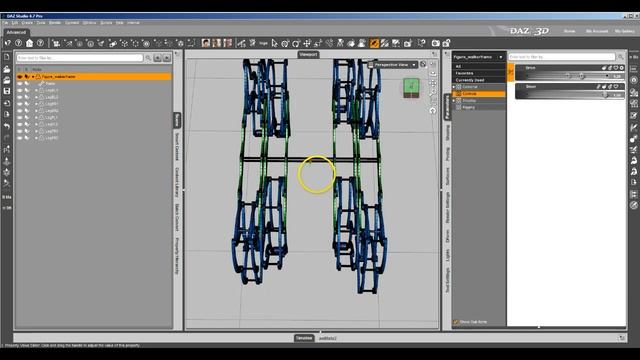Expand the LegBR2 tree node
640x360 pixels.
[36, 111]
